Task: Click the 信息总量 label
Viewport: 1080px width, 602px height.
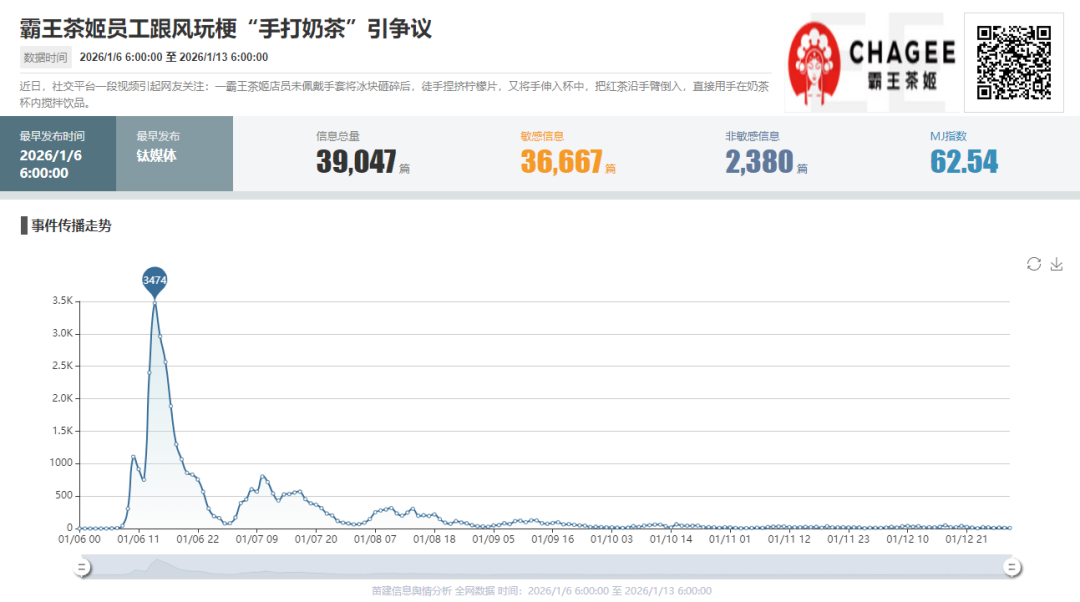Action: coord(338,136)
